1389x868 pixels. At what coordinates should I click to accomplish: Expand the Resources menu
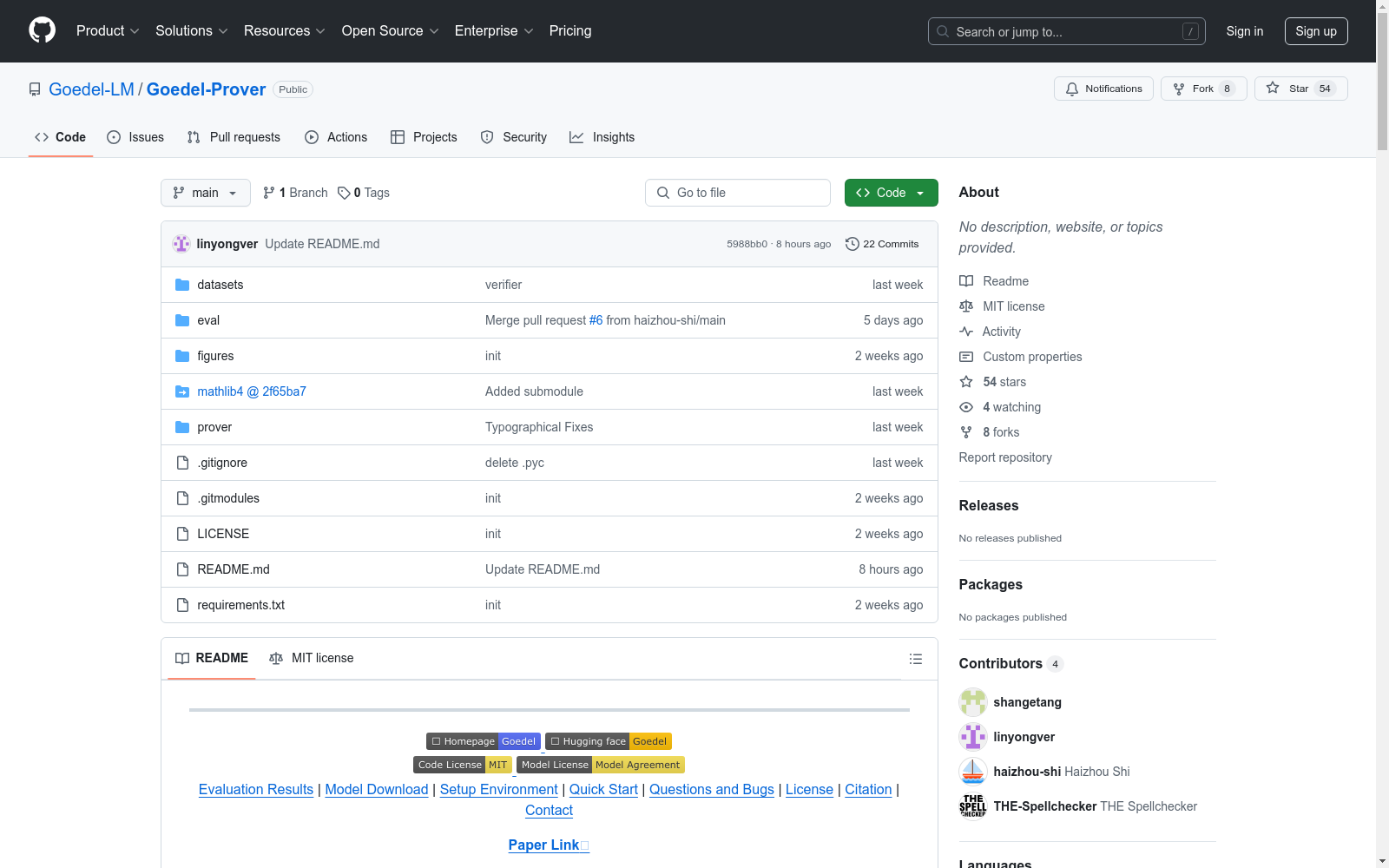pyautogui.click(x=285, y=30)
